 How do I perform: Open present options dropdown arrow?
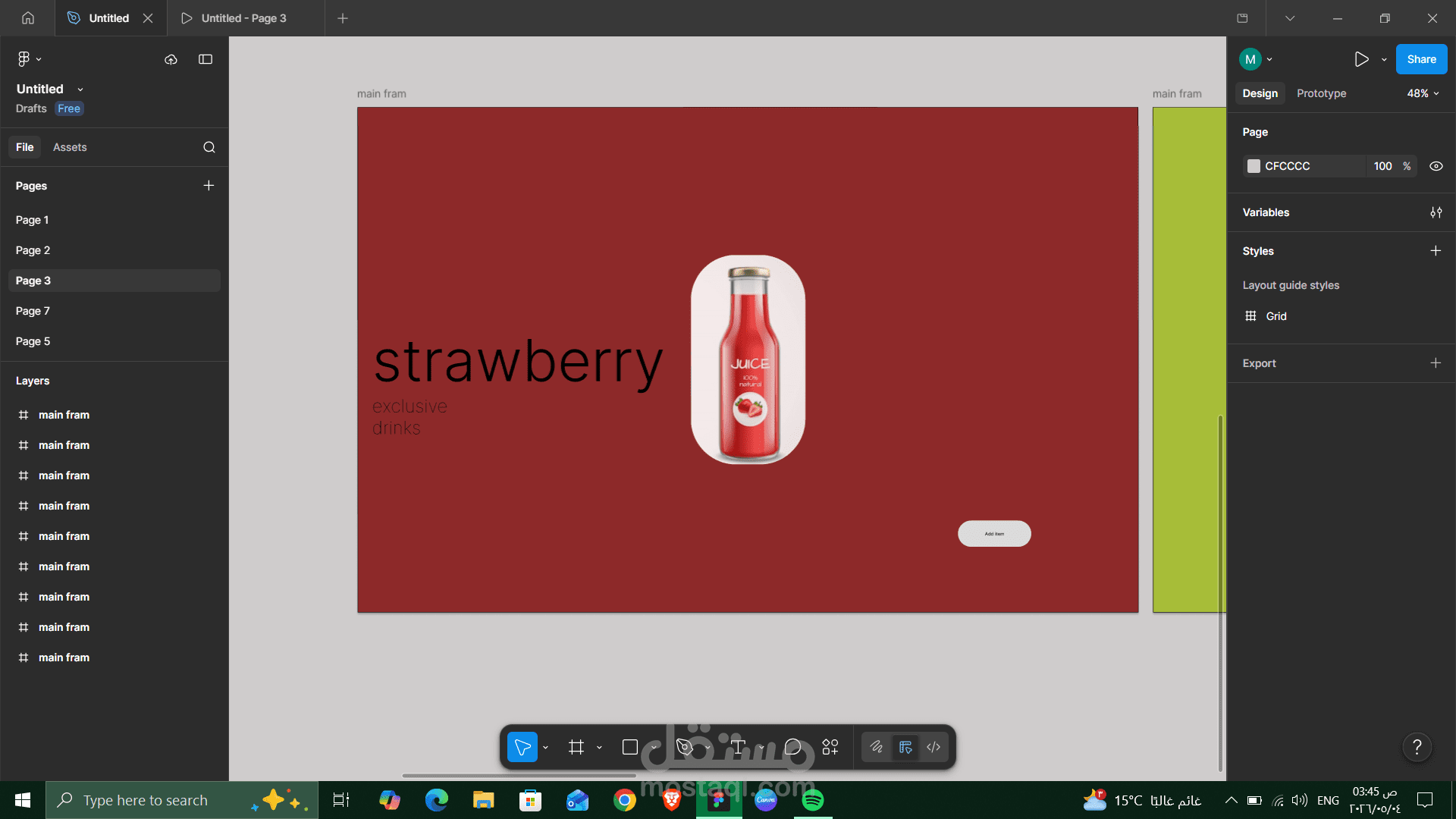(1384, 59)
